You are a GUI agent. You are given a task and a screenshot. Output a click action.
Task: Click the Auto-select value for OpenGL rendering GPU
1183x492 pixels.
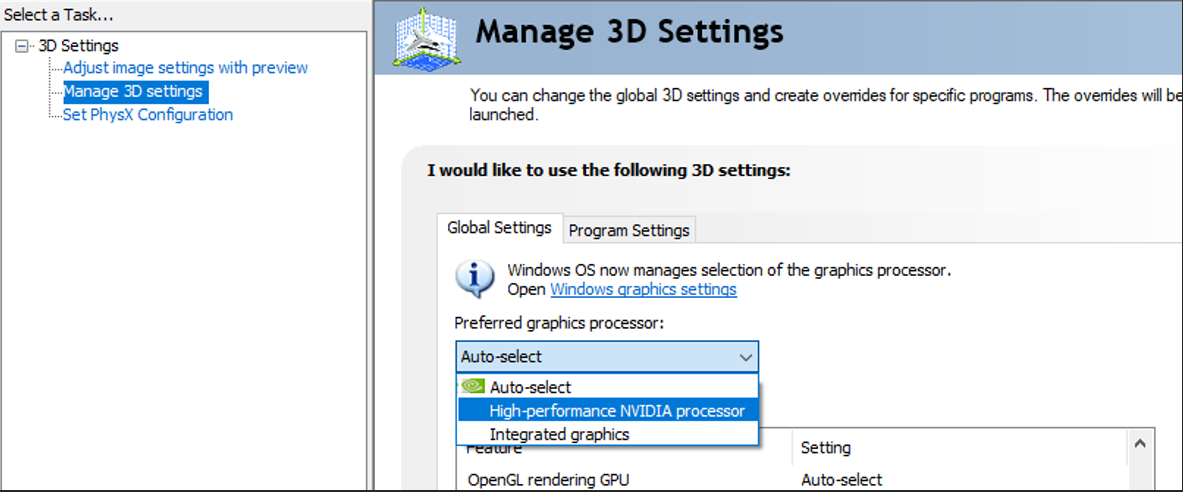(x=841, y=479)
